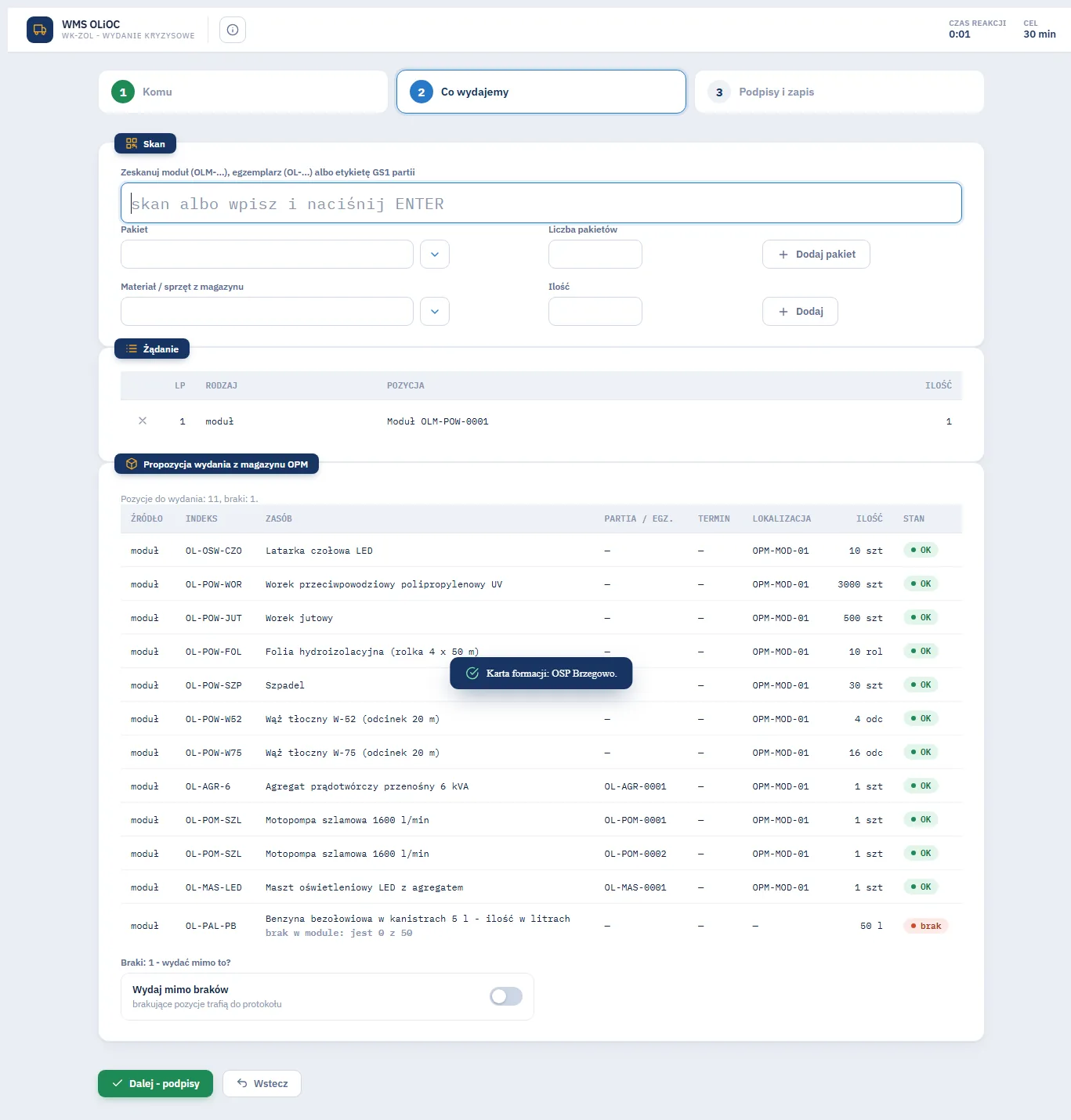
Task: Open step 3 Podpisy i zapis
Action: pos(839,92)
